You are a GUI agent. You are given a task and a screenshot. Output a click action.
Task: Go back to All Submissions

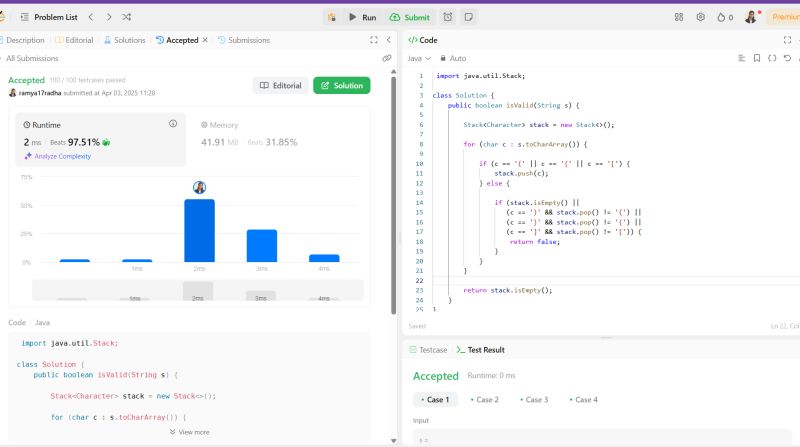30,58
